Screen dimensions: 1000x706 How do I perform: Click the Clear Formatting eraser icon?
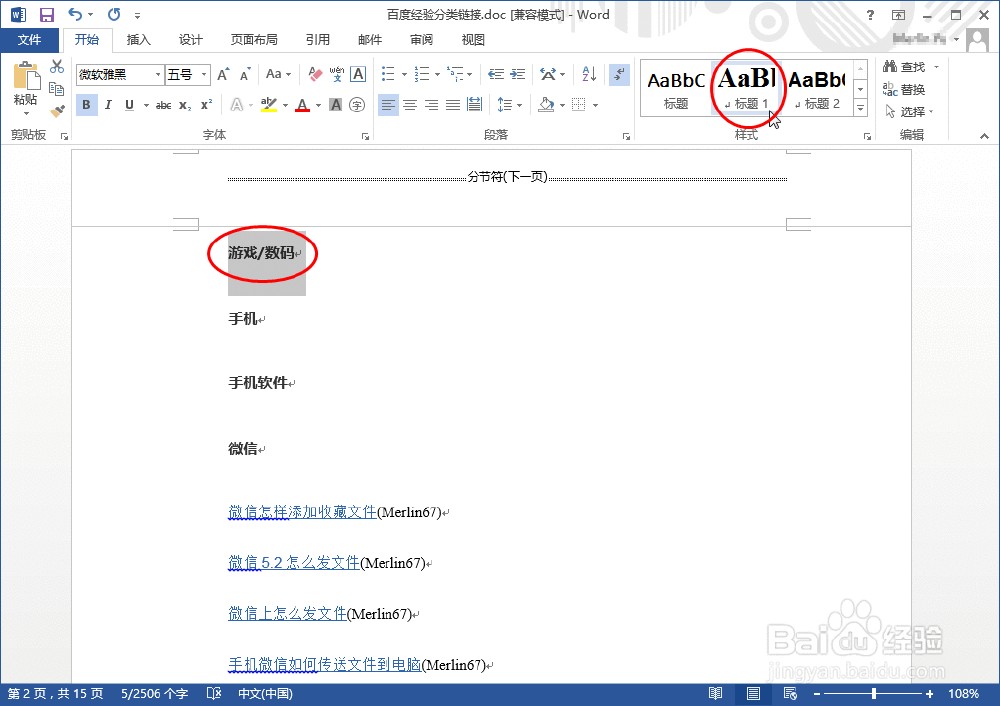point(315,74)
